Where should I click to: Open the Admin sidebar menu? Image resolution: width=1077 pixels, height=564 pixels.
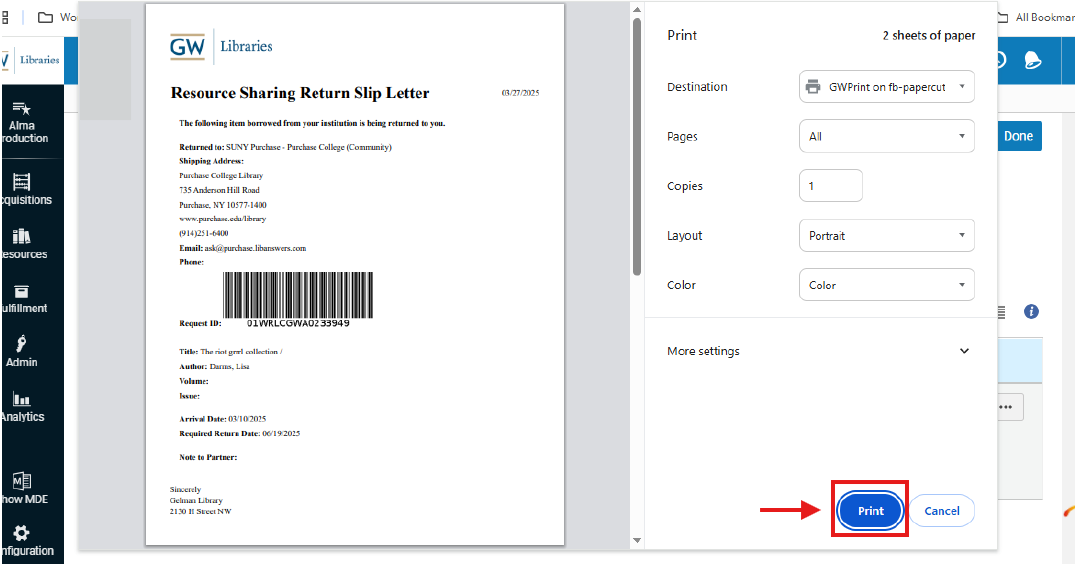point(22,350)
